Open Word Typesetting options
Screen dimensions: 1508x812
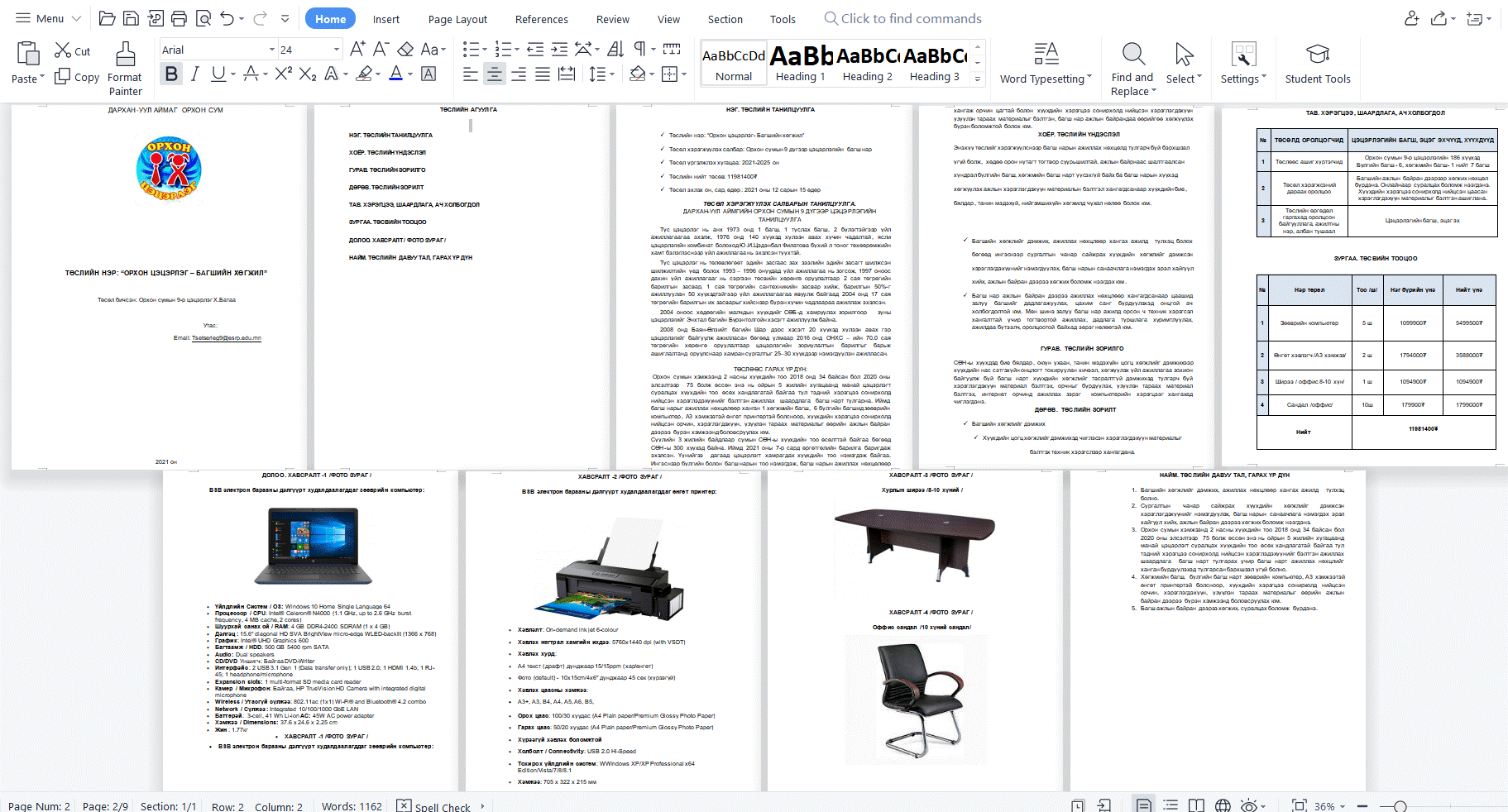(x=1046, y=63)
